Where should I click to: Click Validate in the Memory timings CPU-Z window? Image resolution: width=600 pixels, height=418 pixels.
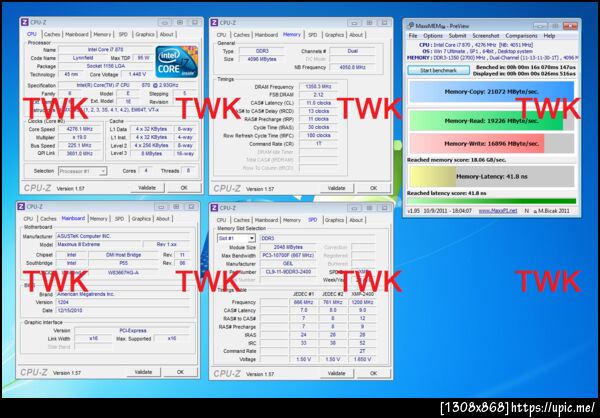point(336,188)
